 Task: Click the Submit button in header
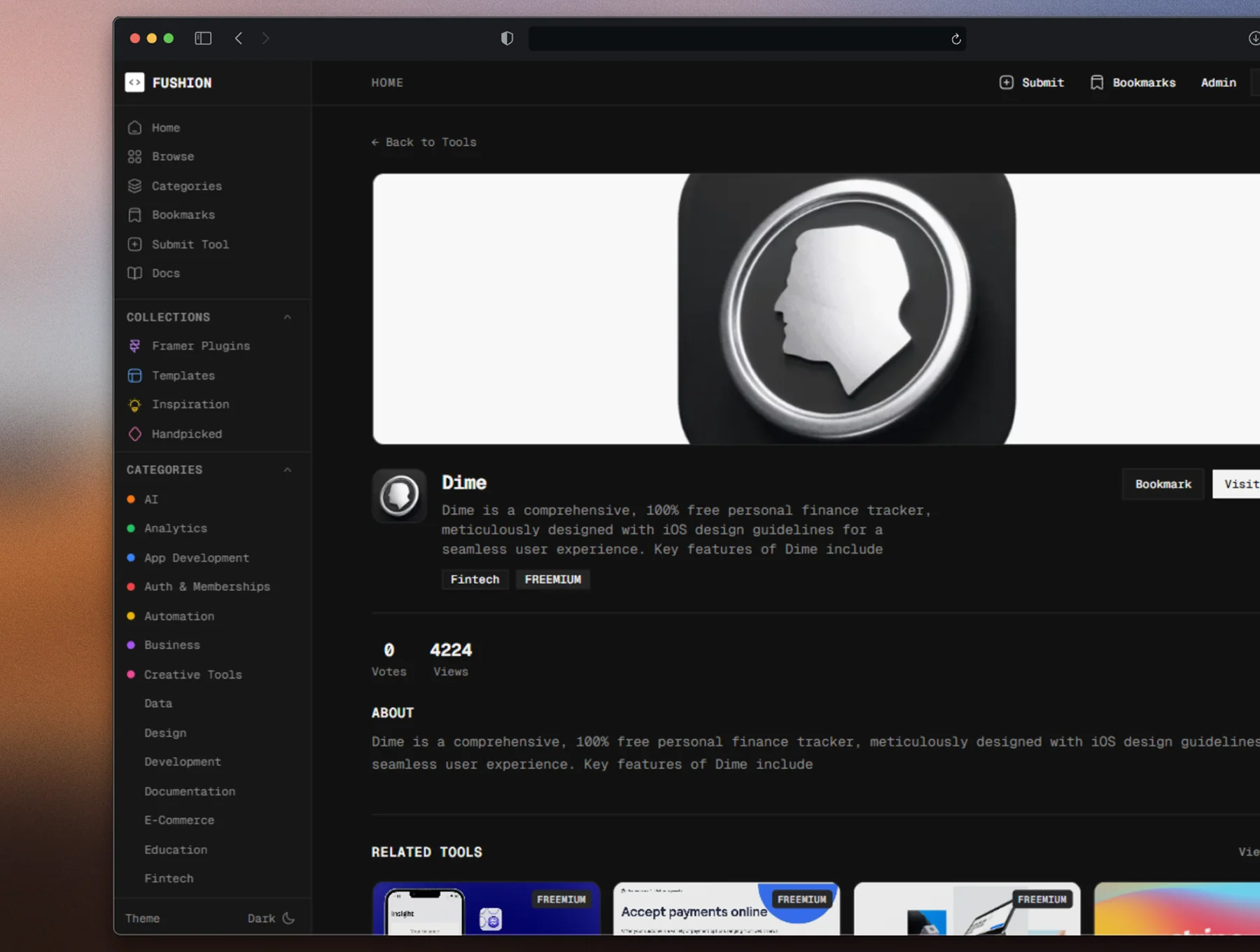(x=1032, y=83)
